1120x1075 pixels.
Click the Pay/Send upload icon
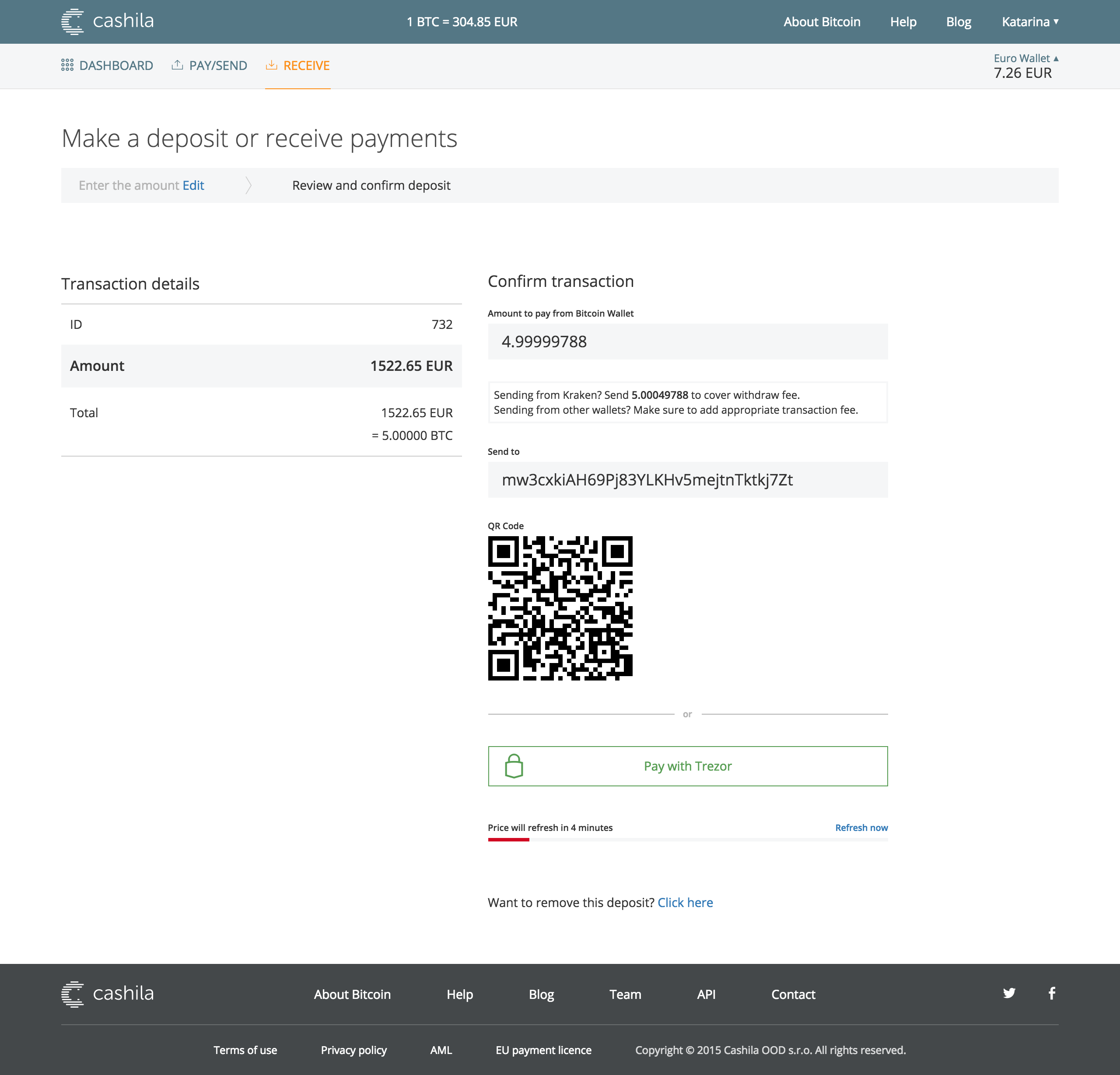(177, 65)
